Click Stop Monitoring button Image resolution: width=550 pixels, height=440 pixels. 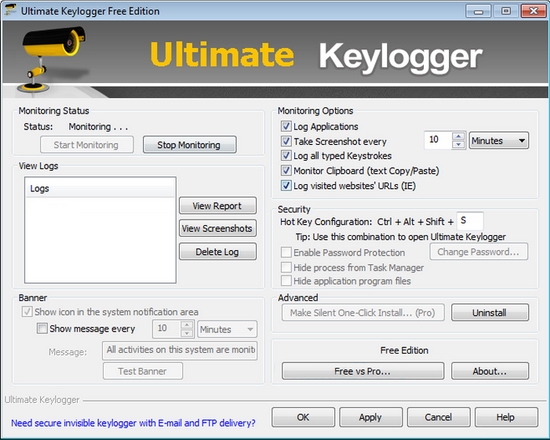point(189,145)
